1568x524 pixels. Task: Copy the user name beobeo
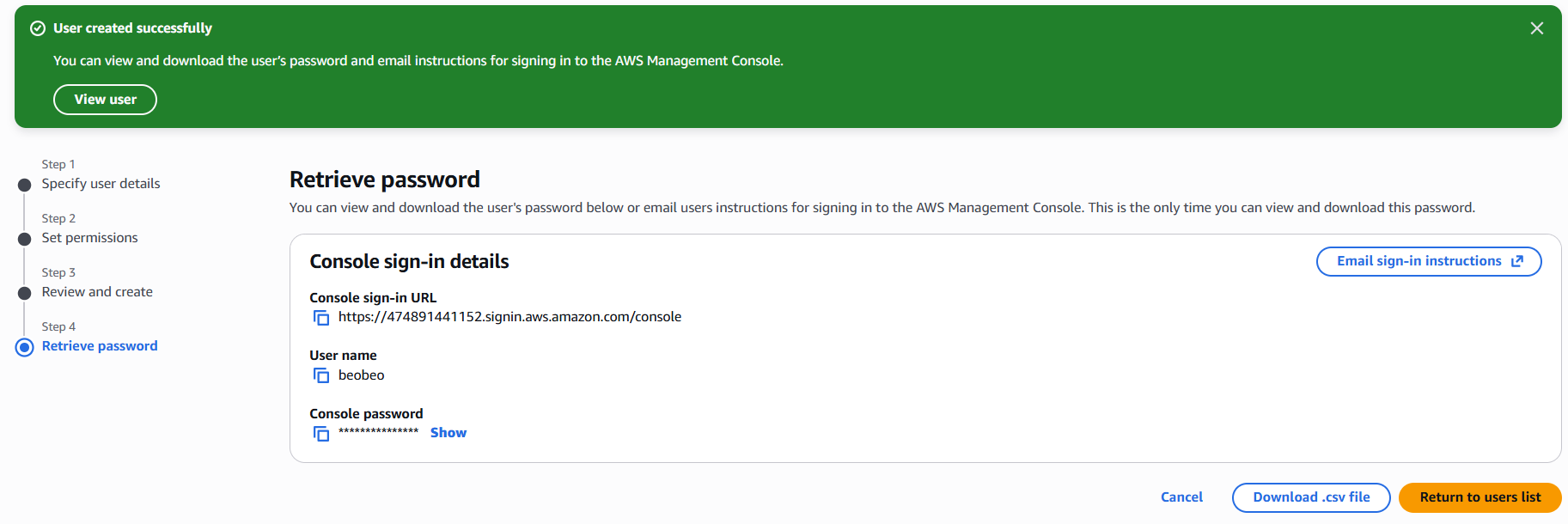click(321, 375)
